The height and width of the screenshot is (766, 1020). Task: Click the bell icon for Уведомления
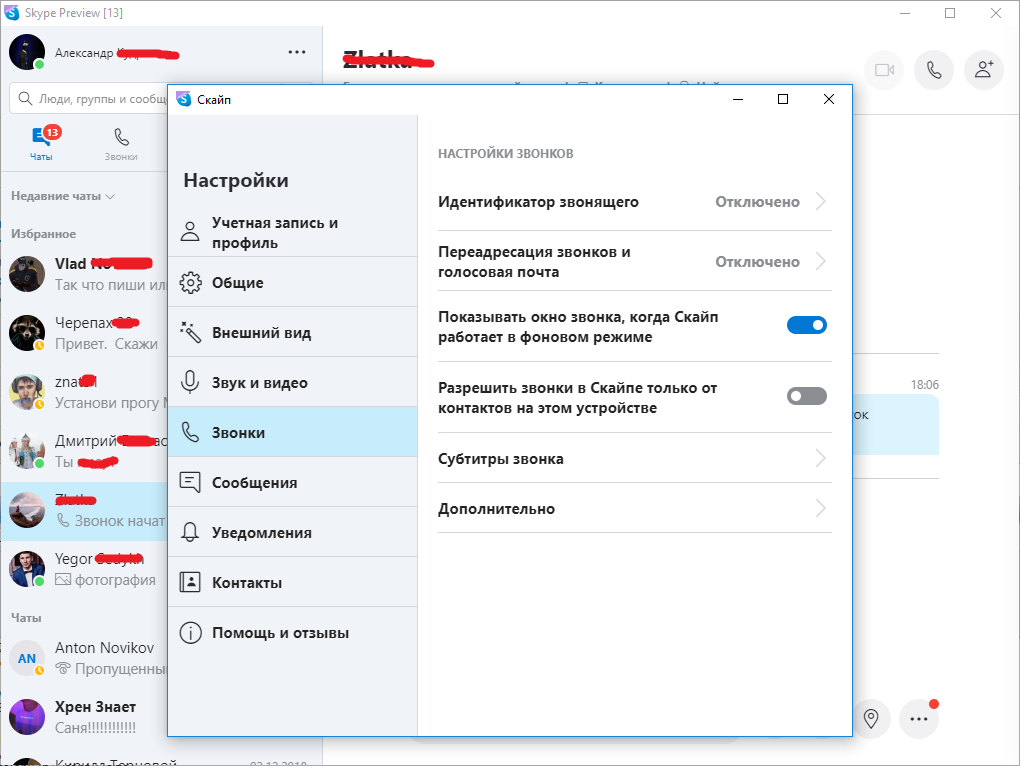point(190,533)
